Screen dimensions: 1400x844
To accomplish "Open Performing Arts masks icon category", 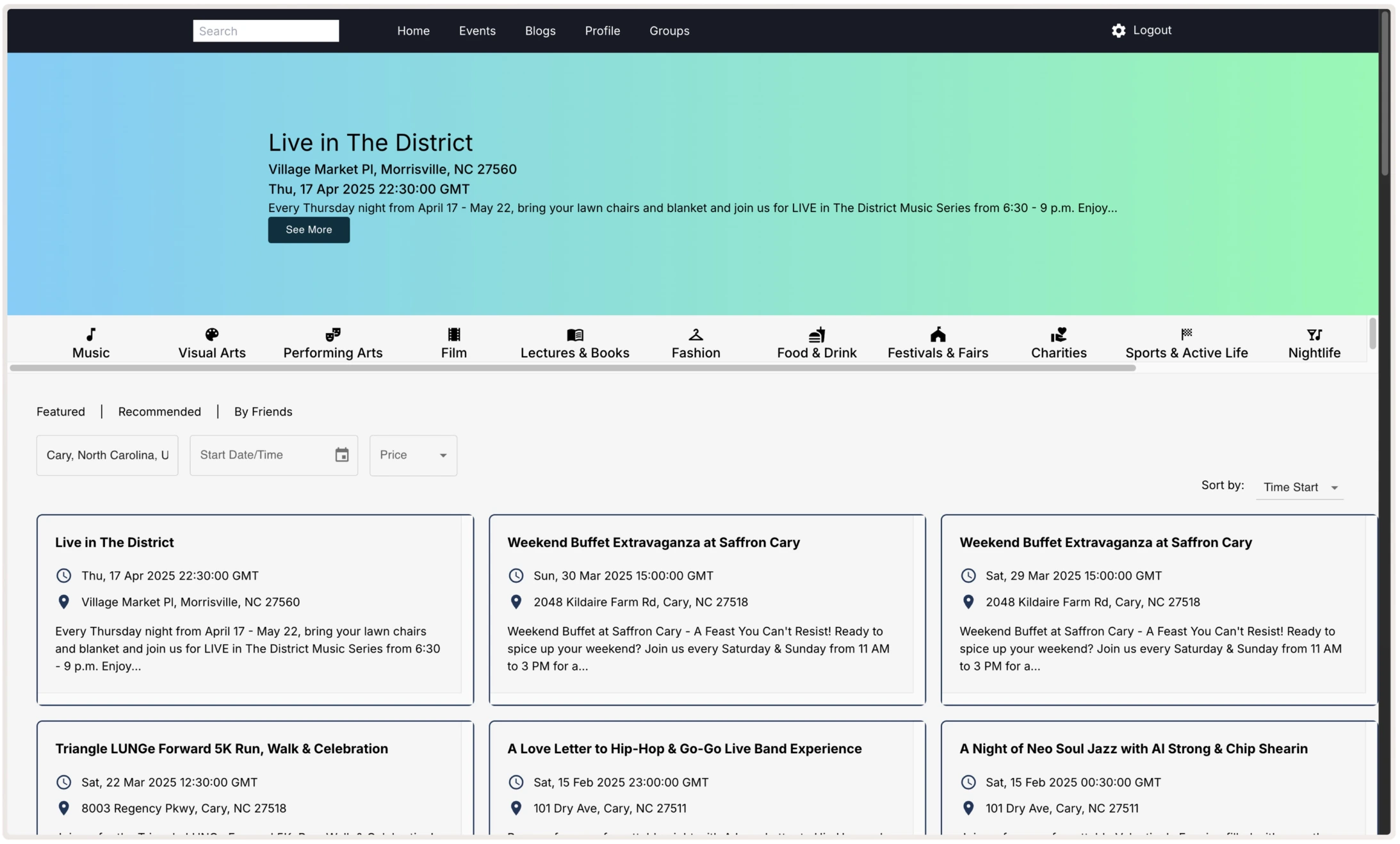I will tap(332, 334).
